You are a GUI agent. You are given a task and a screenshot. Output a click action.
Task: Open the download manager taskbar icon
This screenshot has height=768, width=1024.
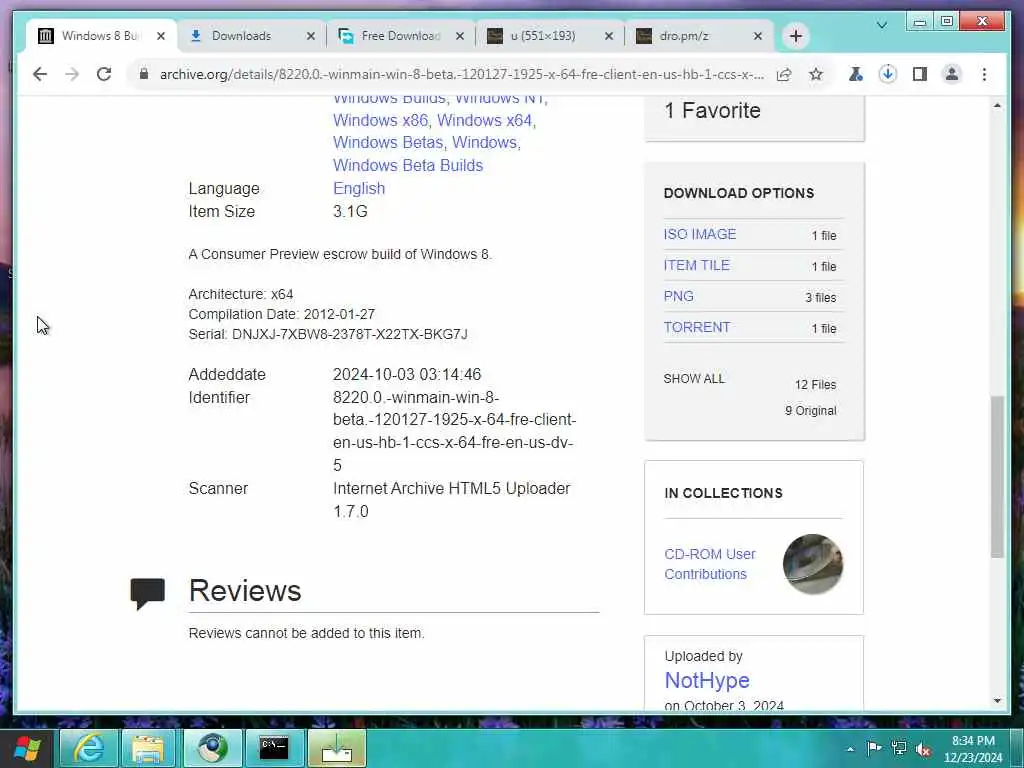[x=337, y=748]
